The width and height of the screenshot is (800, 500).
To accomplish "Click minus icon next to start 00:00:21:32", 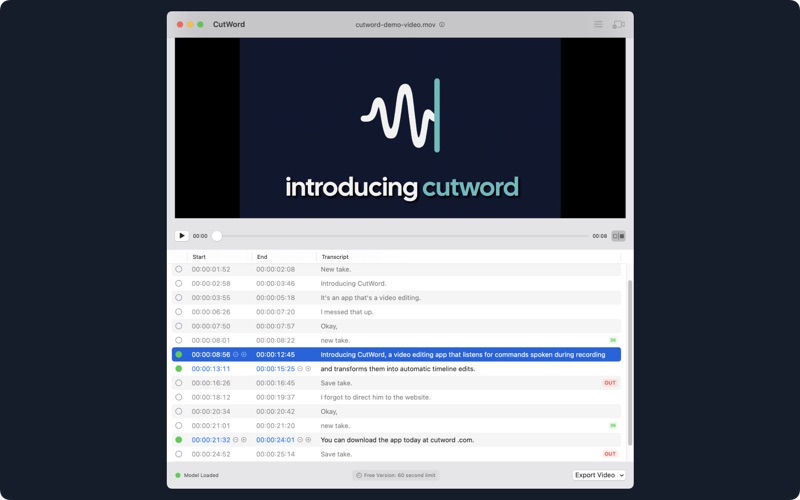I will (236, 439).
